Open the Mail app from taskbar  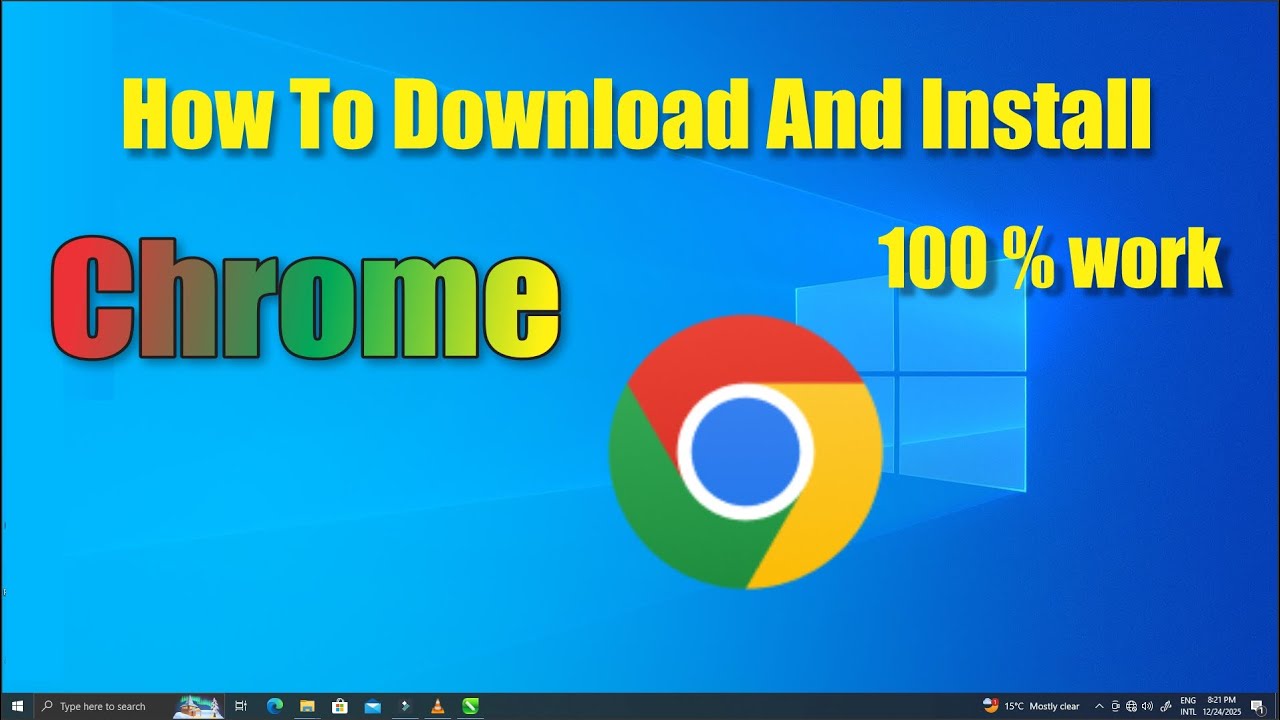[x=372, y=706]
